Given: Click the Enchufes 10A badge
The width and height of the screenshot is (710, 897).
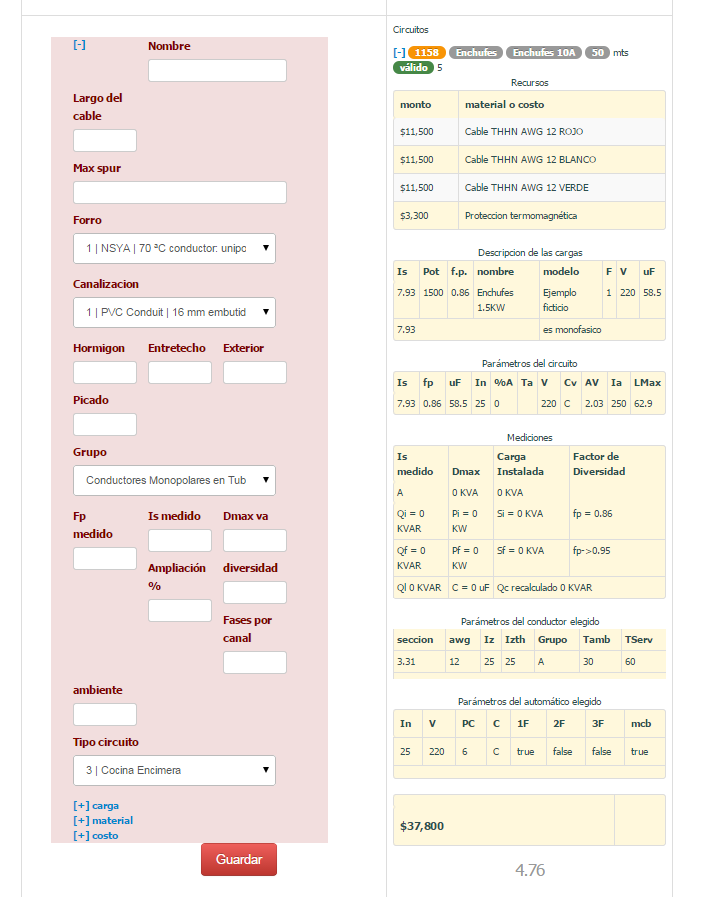Looking at the screenshot, I should click(x=544, y=53).
